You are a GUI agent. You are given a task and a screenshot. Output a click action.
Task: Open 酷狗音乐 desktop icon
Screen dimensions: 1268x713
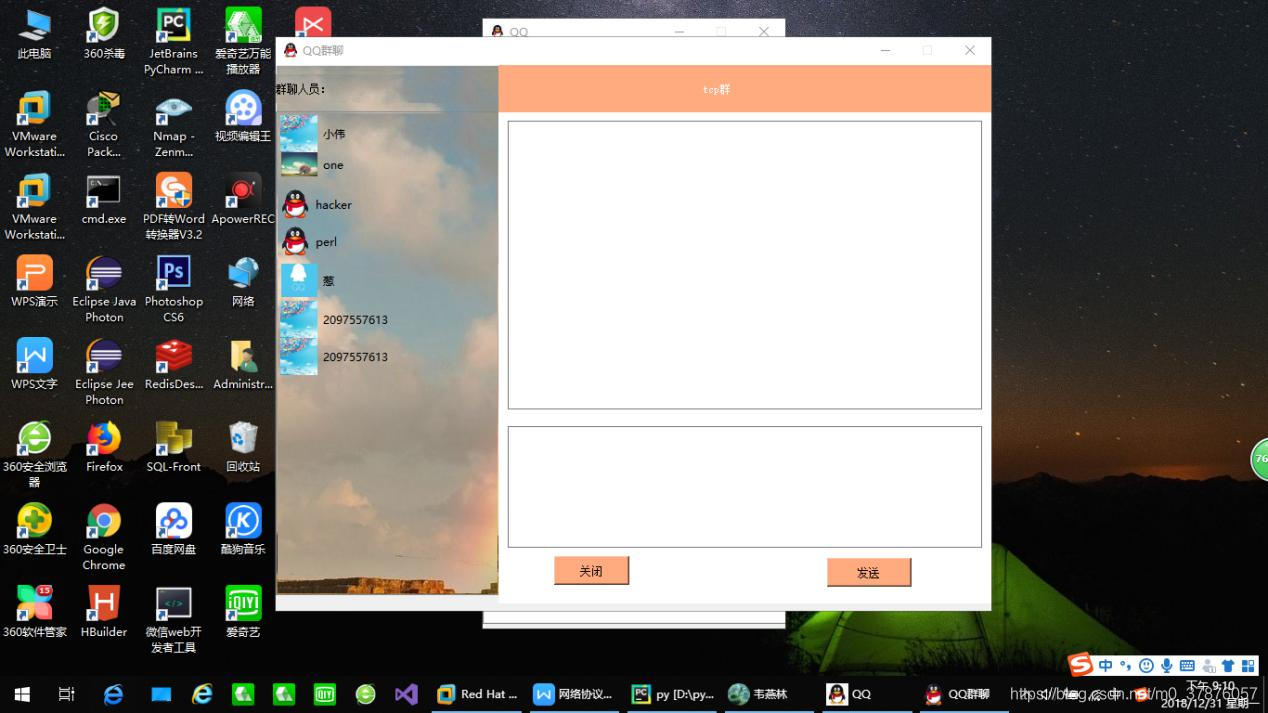click(x=243, y=530)
